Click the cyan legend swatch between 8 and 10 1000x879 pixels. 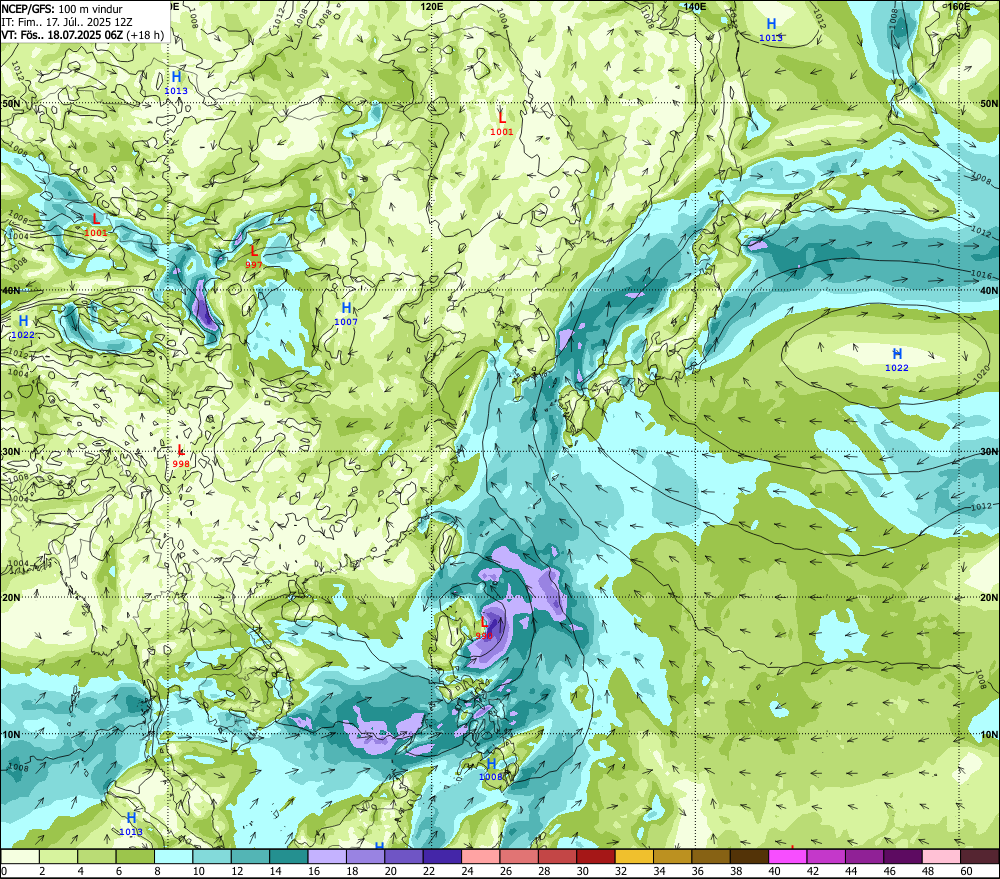pos(173,856)
